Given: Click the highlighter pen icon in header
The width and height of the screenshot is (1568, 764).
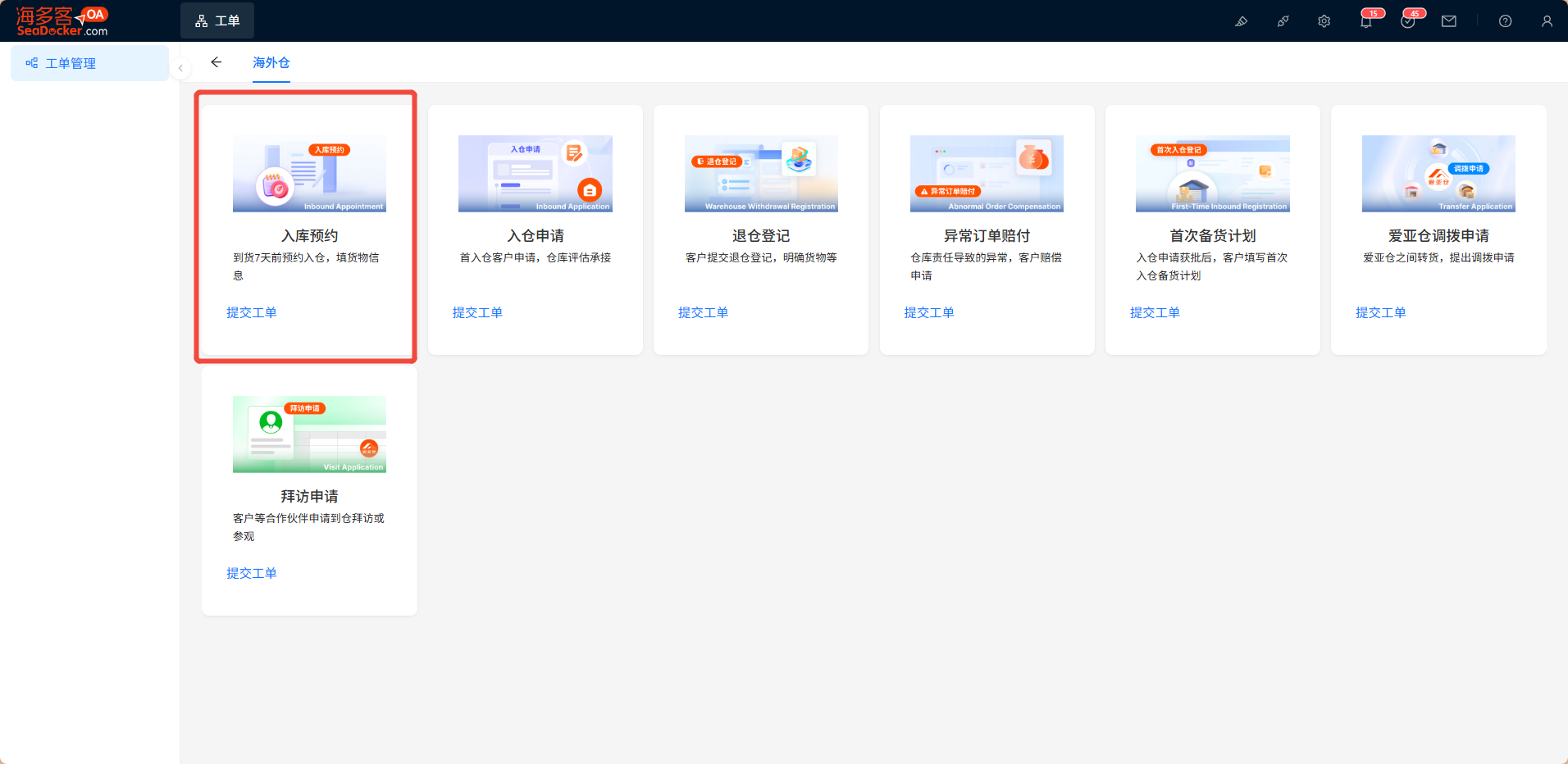Looking at the screenshot, I should (x=1242, y=21).
